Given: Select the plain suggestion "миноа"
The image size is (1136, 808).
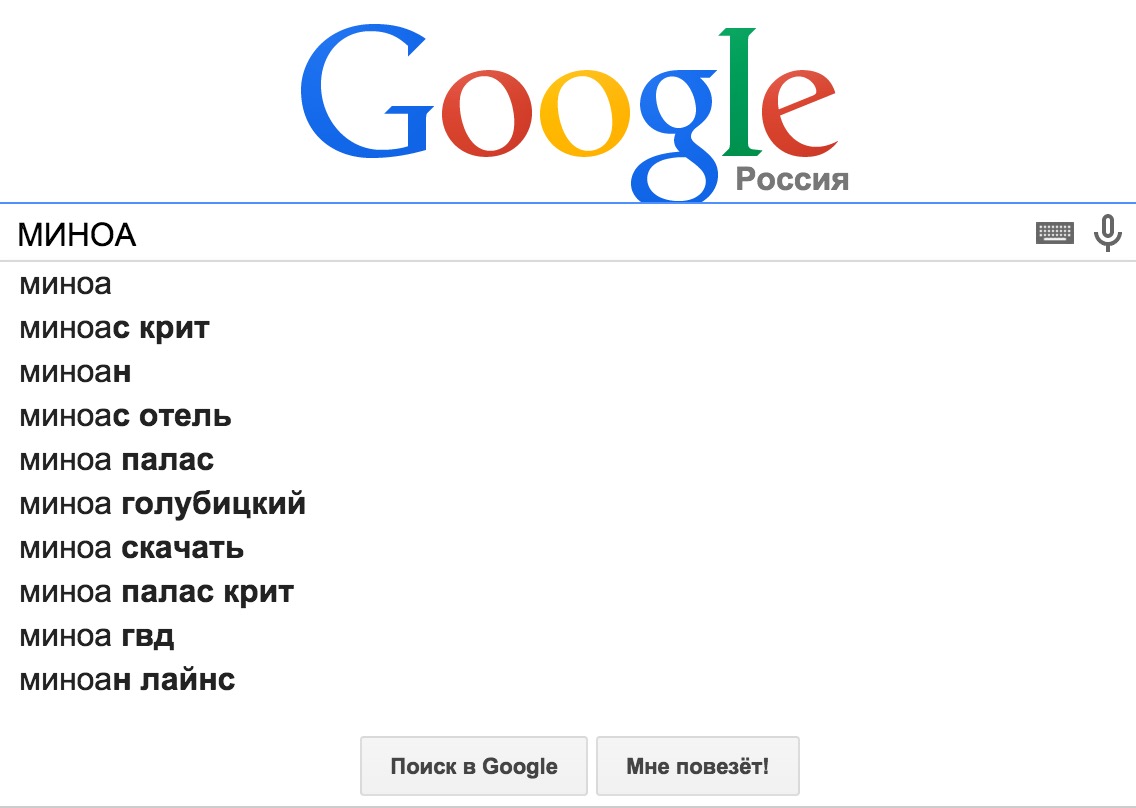Looking at the screenshot, I should [x=66, y=285].
